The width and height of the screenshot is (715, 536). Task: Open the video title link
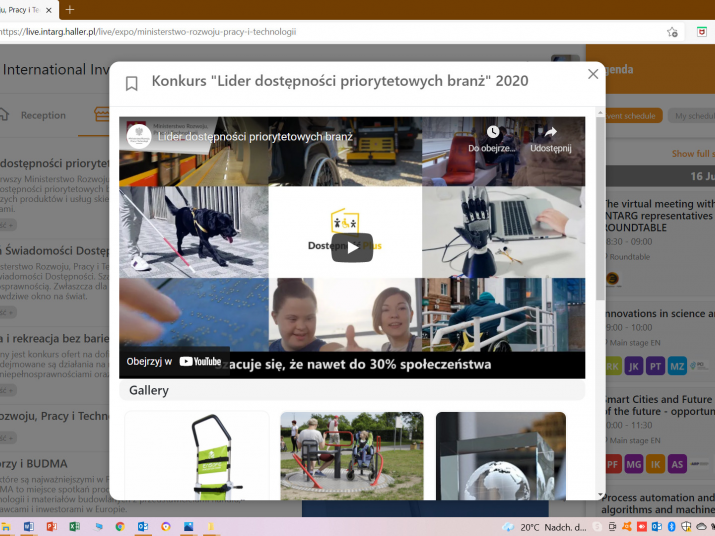[x=255, y=136]
